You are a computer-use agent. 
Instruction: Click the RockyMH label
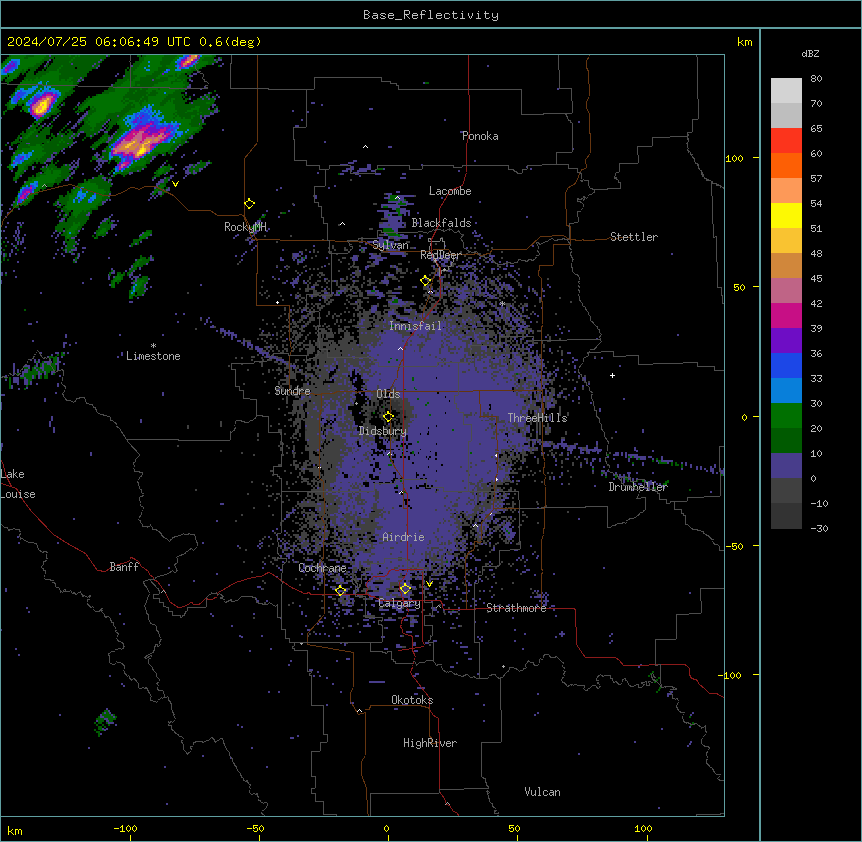(x=245, y=227)
